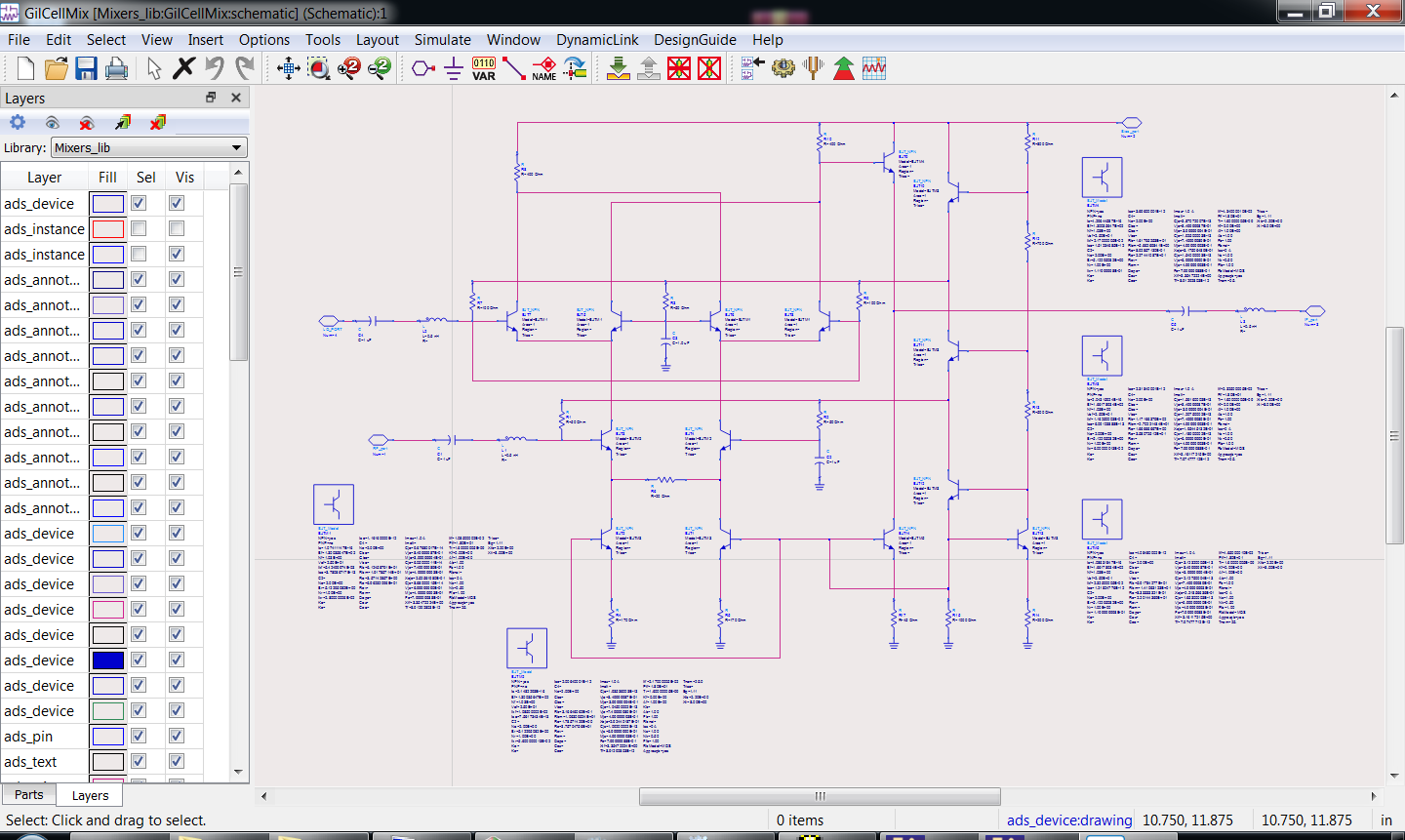Click the canvas horizontal scroll right arrow
Viewport: 1405px width, 840px height.
tap(1374, 796)
